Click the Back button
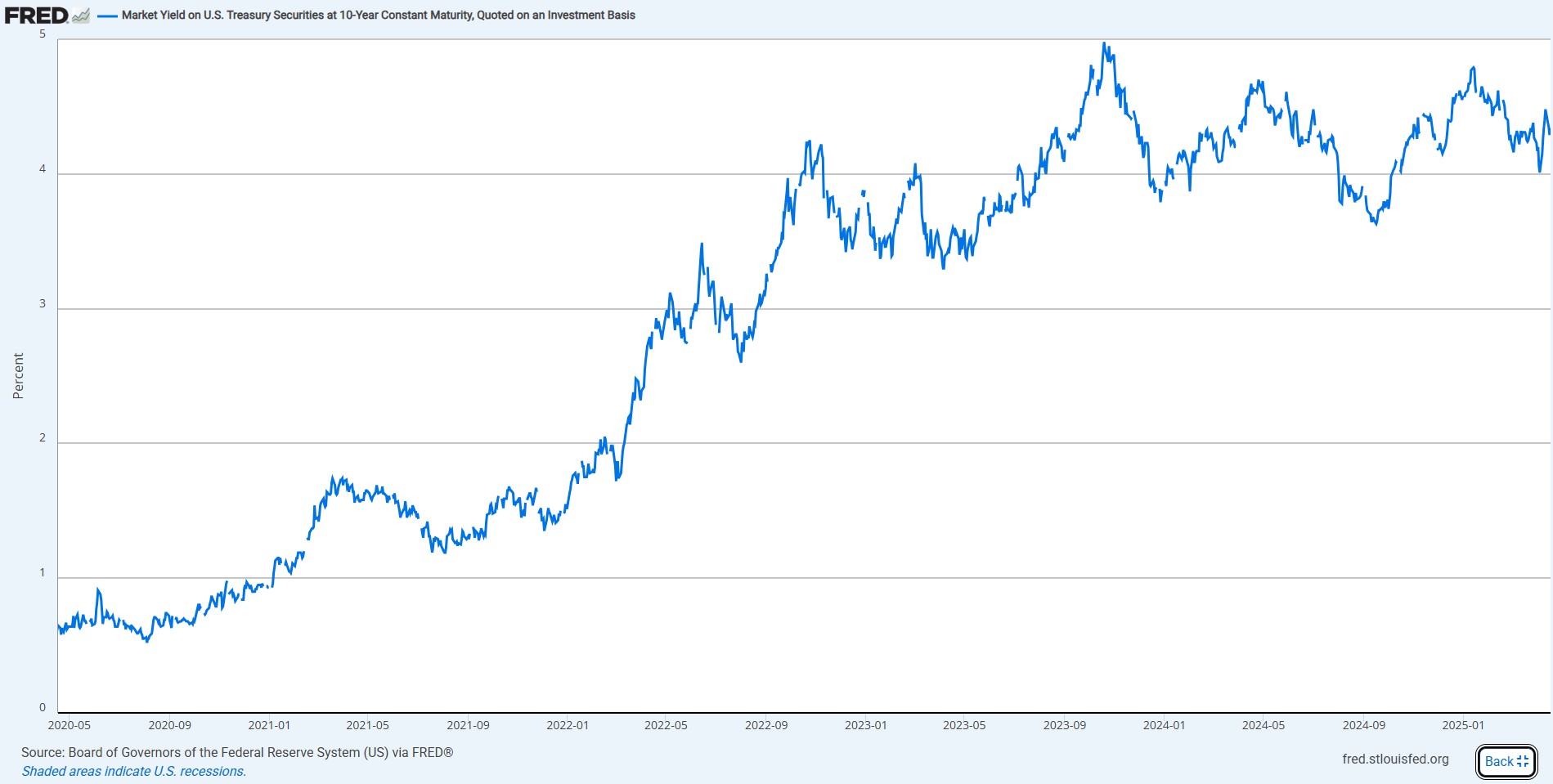The height and width of the screenshot is (784, 1553). [x=1506, y=761]
